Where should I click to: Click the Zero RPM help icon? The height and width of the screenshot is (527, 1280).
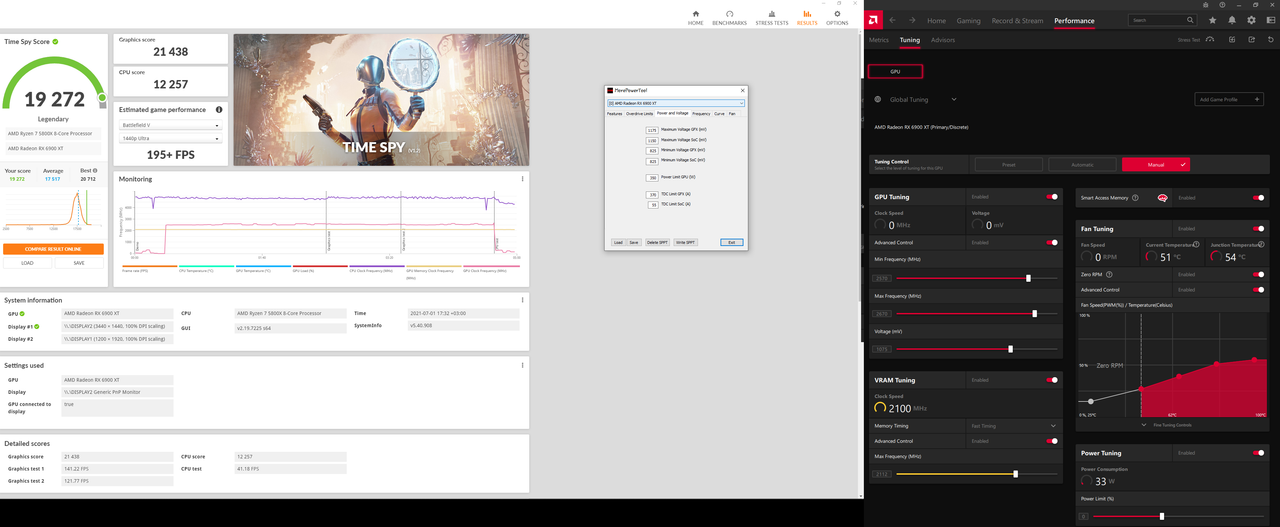click(1110, 274)
